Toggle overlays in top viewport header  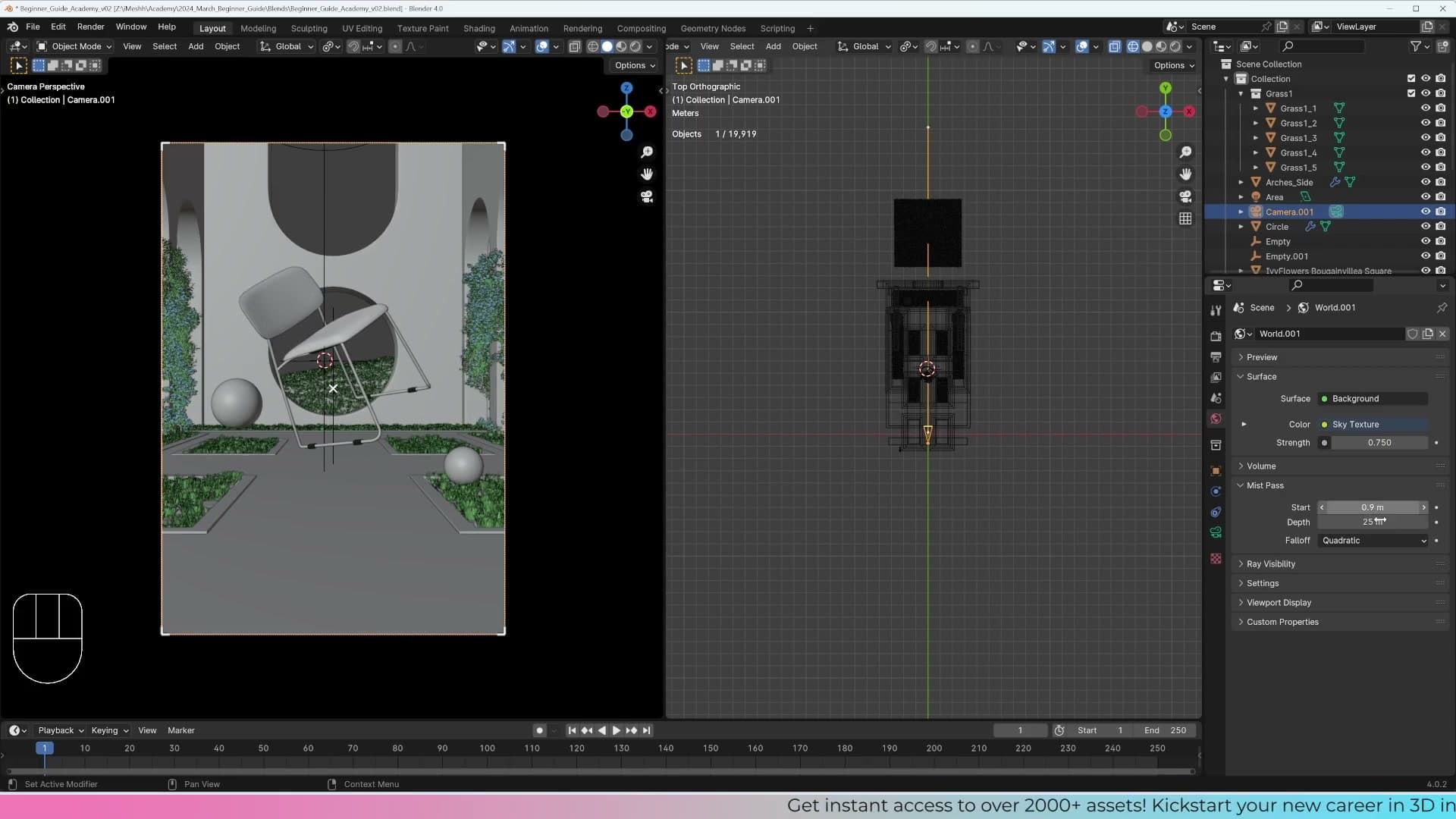pyautogui.click(x=1081, y=46)
